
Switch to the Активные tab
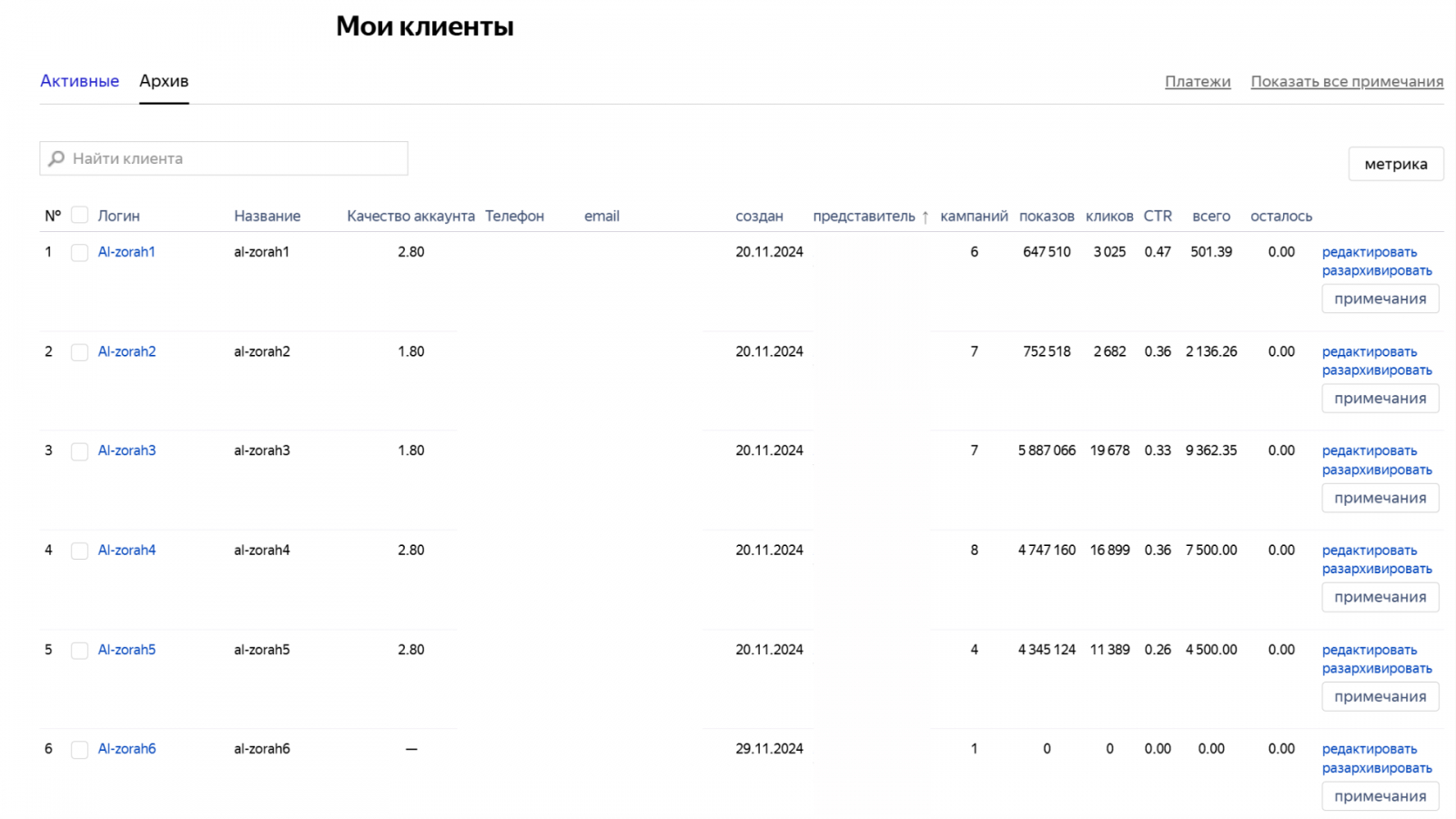click(x=79, y=81)
